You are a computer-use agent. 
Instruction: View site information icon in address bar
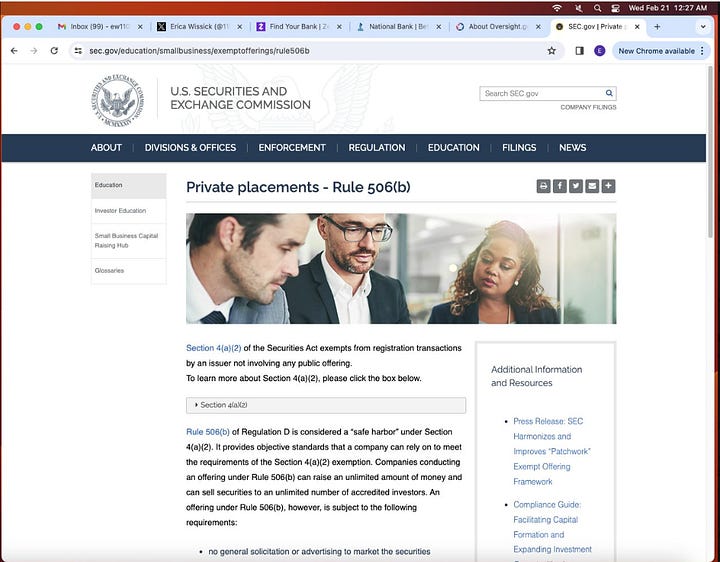point(79,51)
